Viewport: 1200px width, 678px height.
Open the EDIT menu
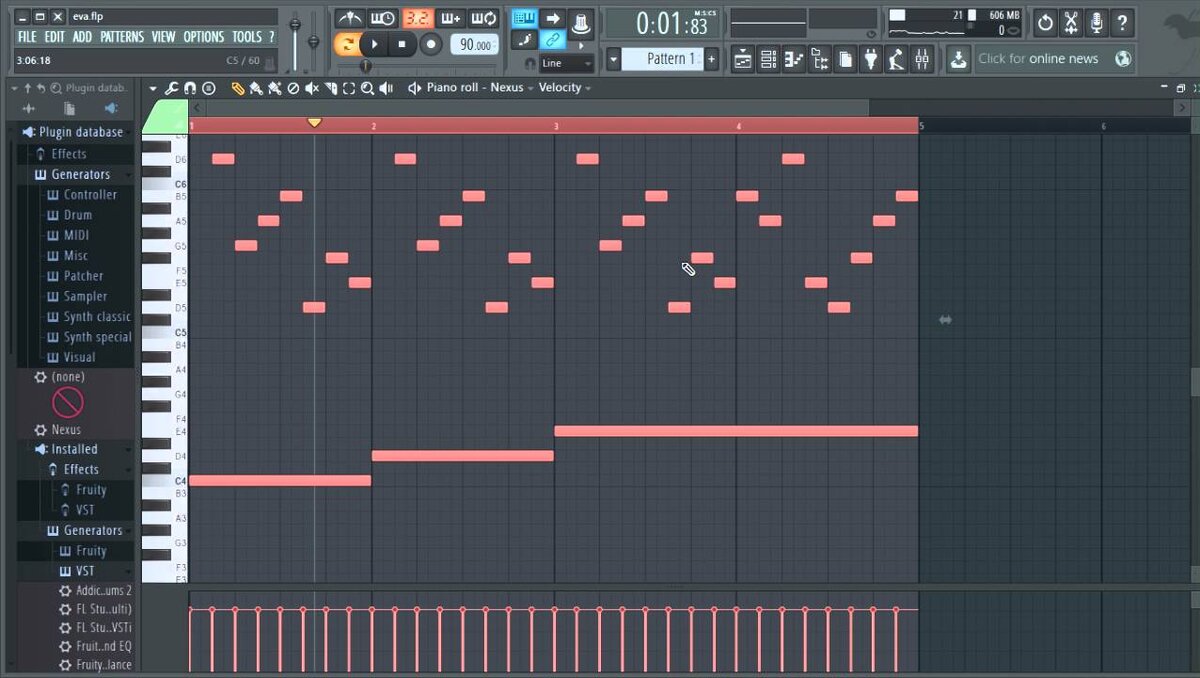pyautogui.click(x=55, y=37)
